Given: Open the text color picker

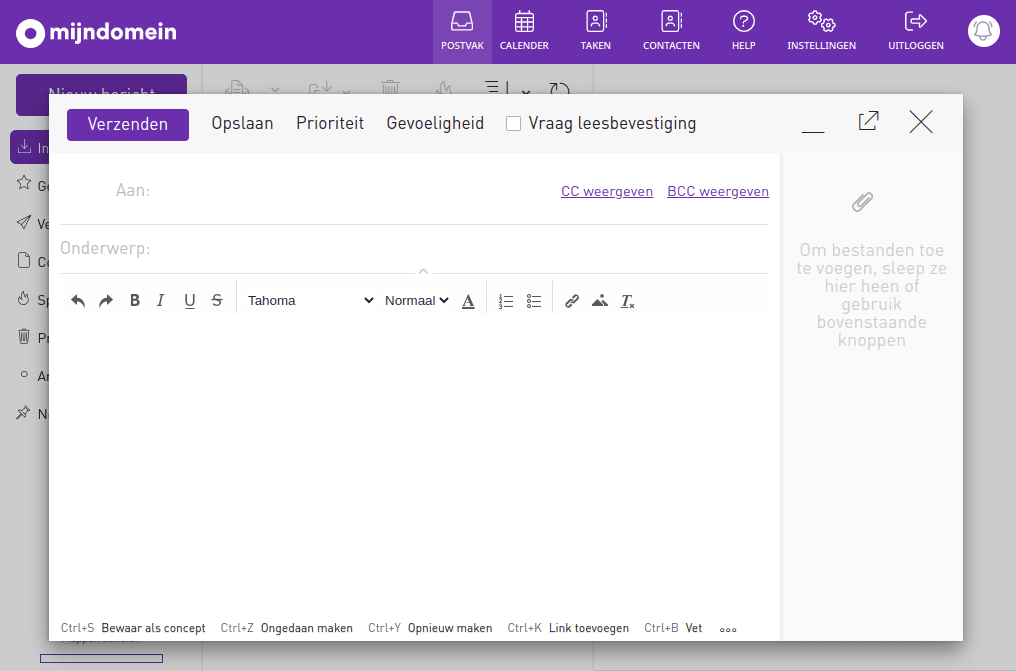Looking at the screenshot, I should pyautogui.click(x=468, y=301).
